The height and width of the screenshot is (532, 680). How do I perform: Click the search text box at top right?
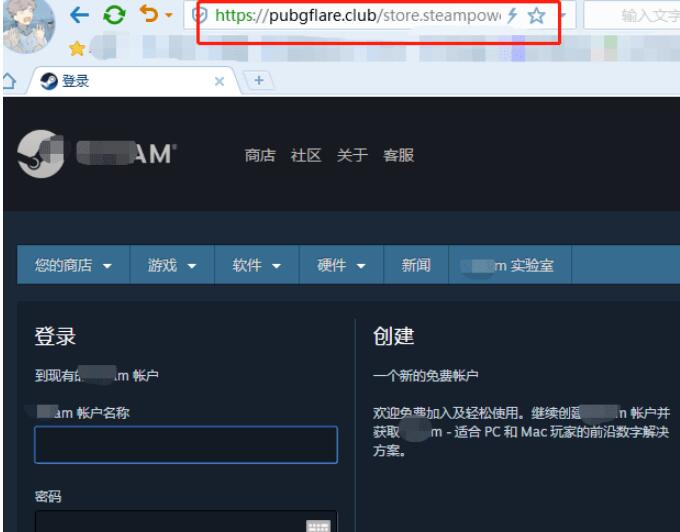[632, 16]
